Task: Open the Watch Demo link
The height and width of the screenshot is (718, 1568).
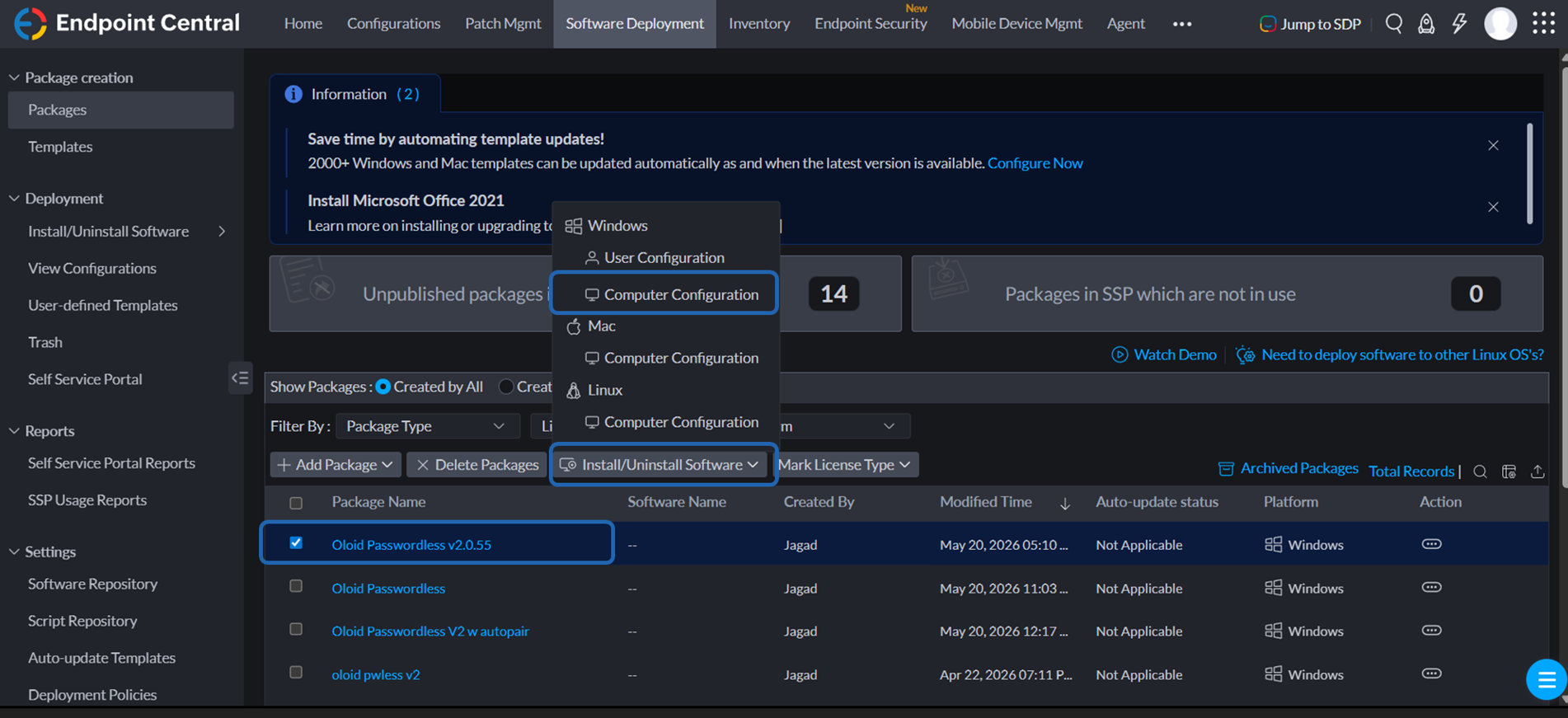Action: [1164, 354]
